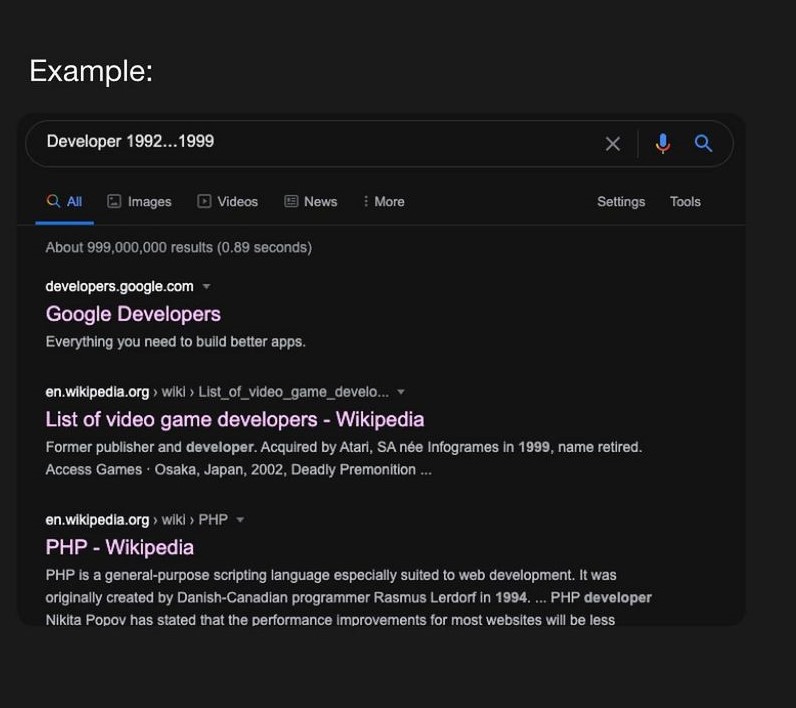This screenshot has width=796, height=708.
Task: Expand dropdown arrow after List_of_video_game_develo...
Action: point(401,392)
